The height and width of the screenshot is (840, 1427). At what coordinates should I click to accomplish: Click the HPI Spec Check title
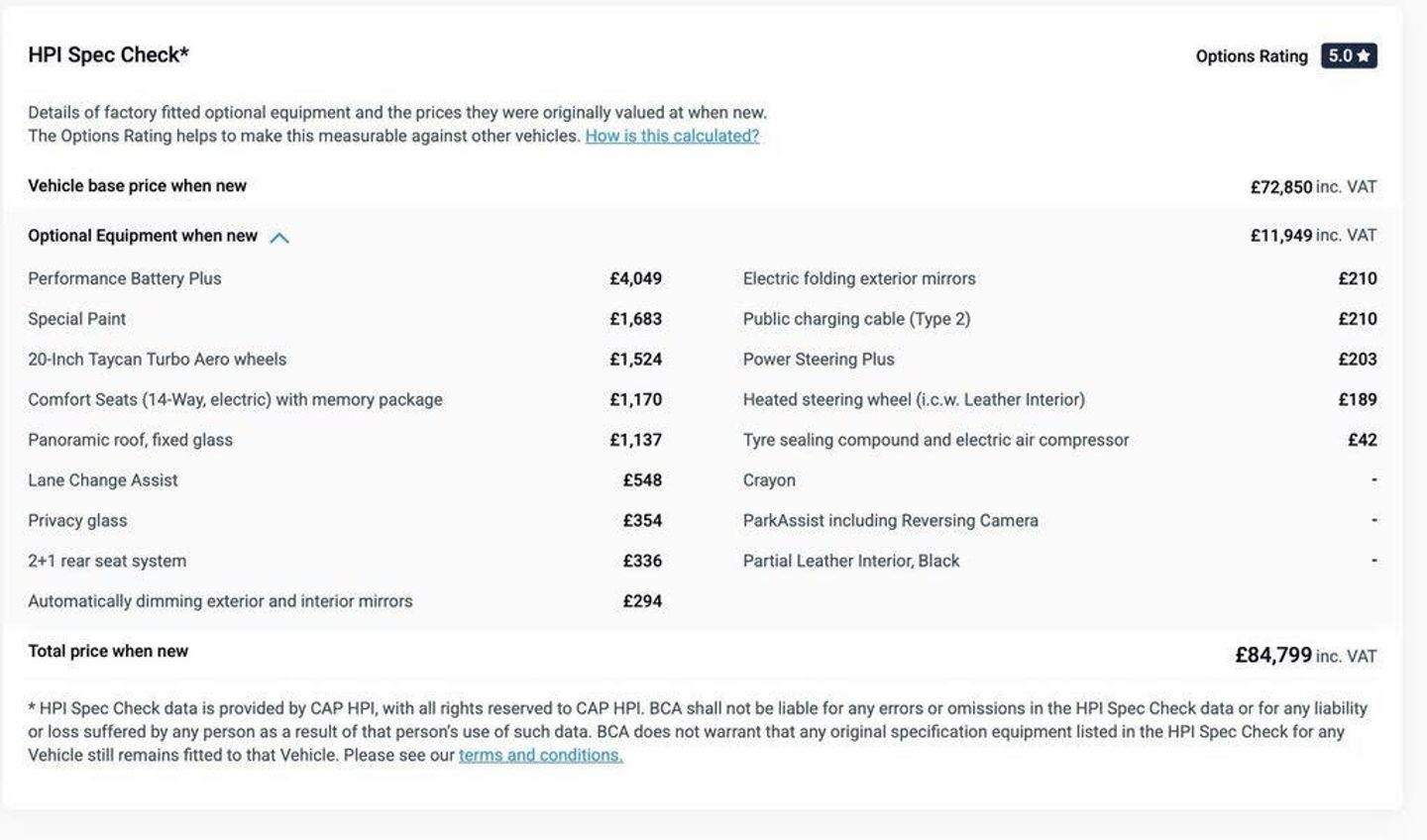tap(108, 55)
